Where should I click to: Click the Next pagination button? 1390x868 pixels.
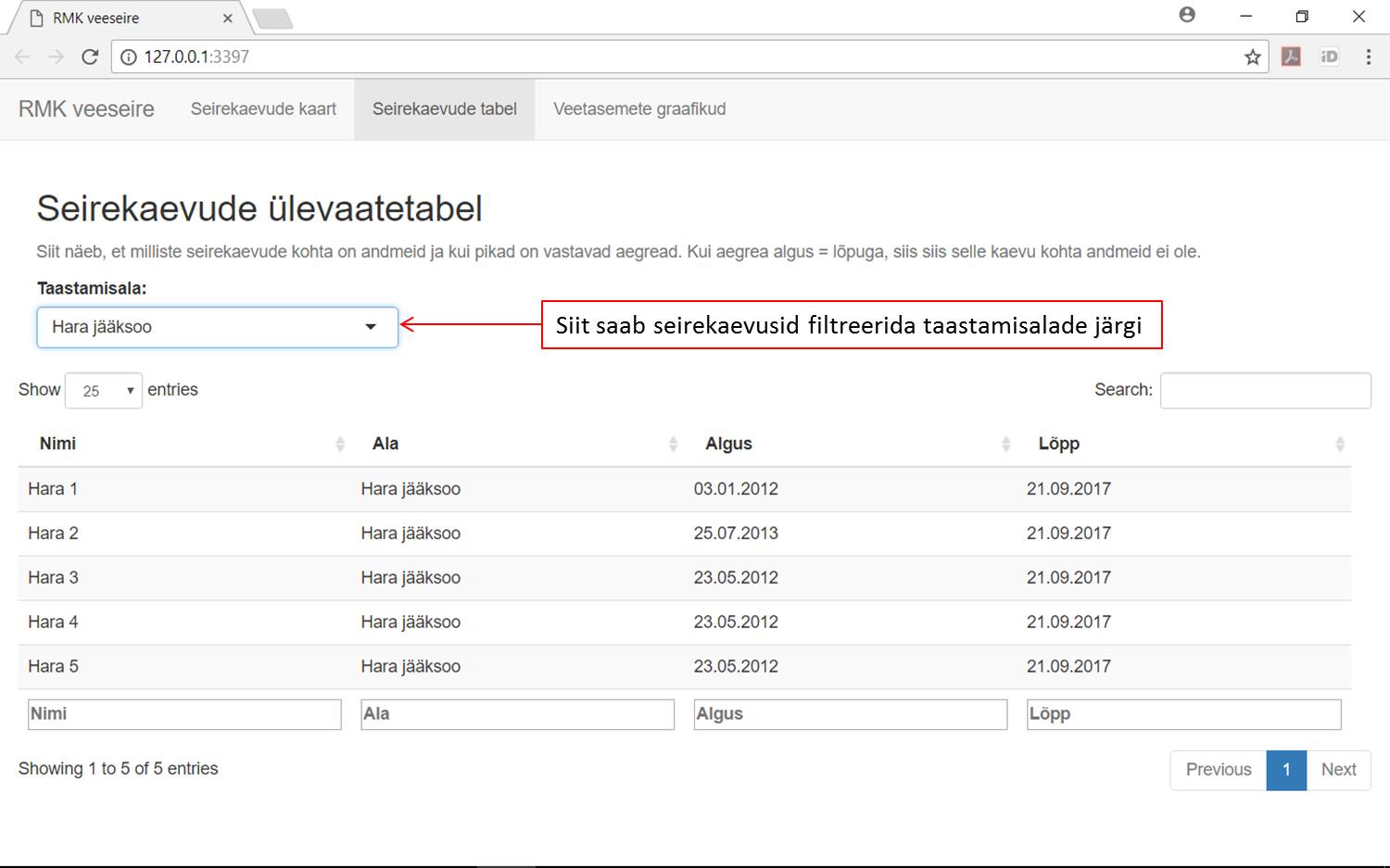1338,770
